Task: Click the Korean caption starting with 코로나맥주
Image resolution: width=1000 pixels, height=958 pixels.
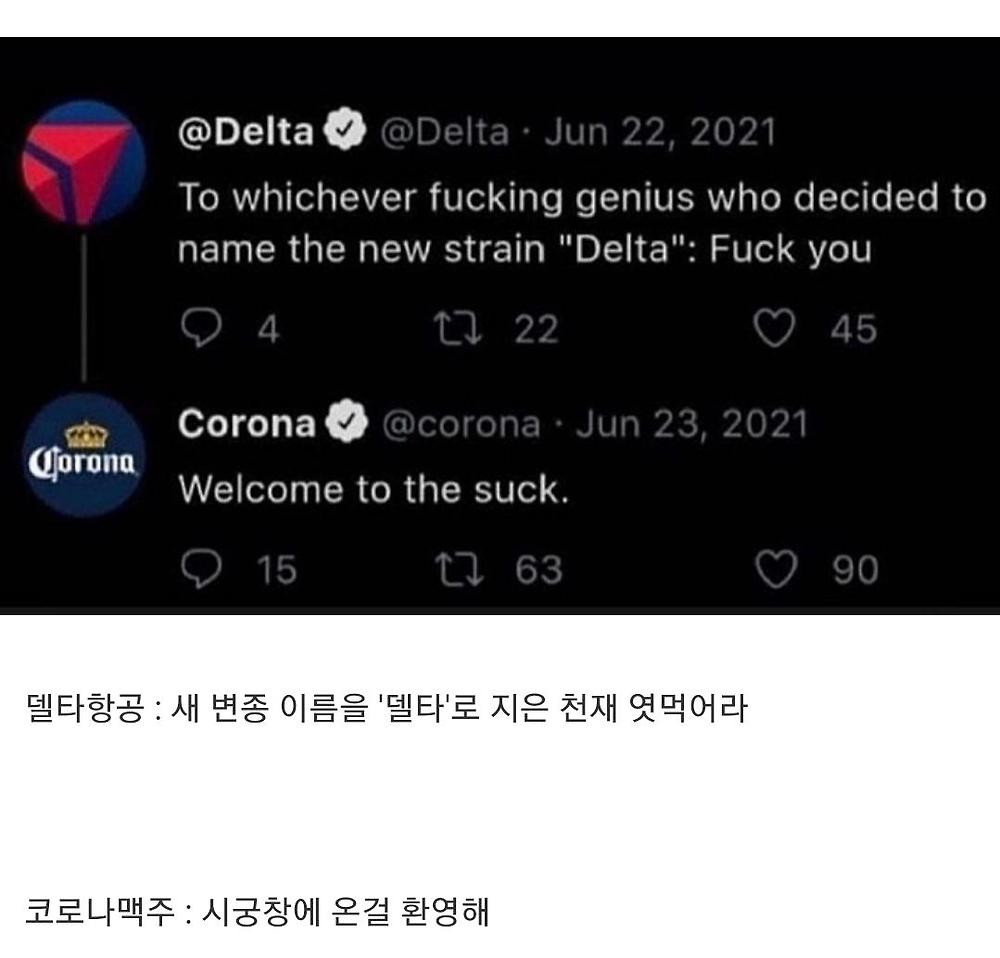Action: click(x=257, y=911)
